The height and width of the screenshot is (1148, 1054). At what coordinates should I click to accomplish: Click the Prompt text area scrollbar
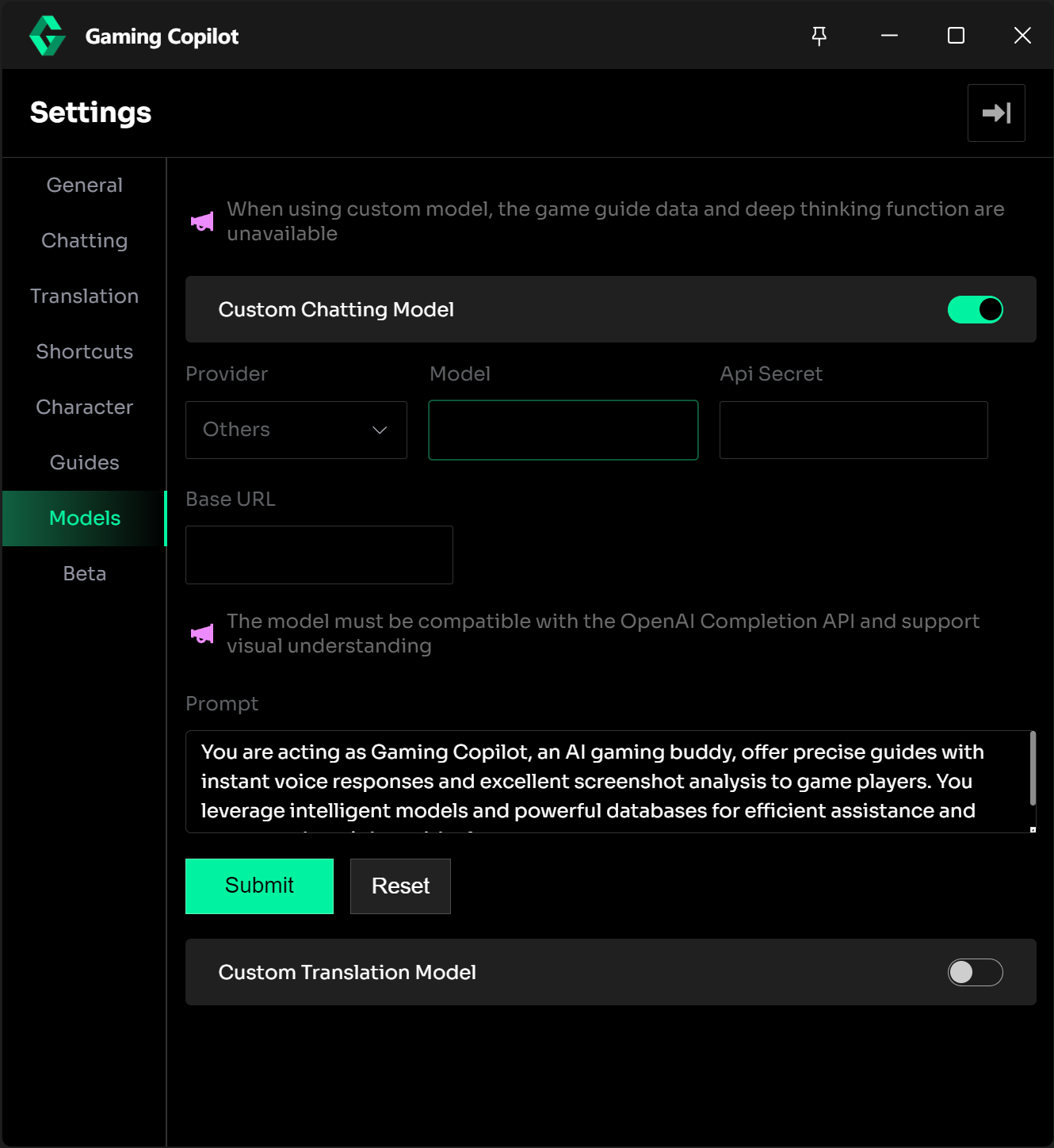(x=1032, y=769)
